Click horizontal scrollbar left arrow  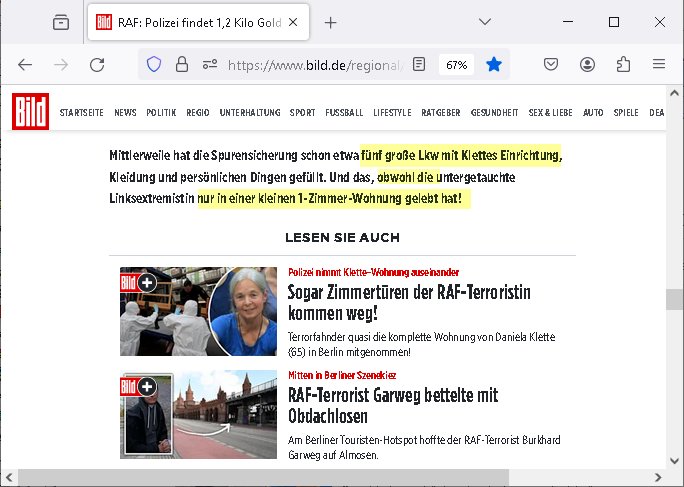10,477
